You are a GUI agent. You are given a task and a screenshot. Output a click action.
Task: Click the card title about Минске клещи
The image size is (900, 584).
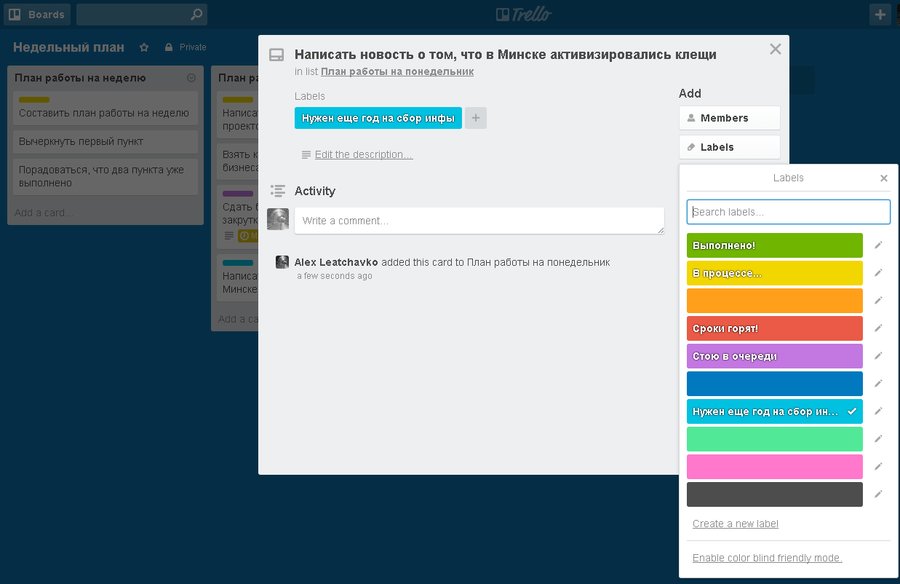coord(505,55)
